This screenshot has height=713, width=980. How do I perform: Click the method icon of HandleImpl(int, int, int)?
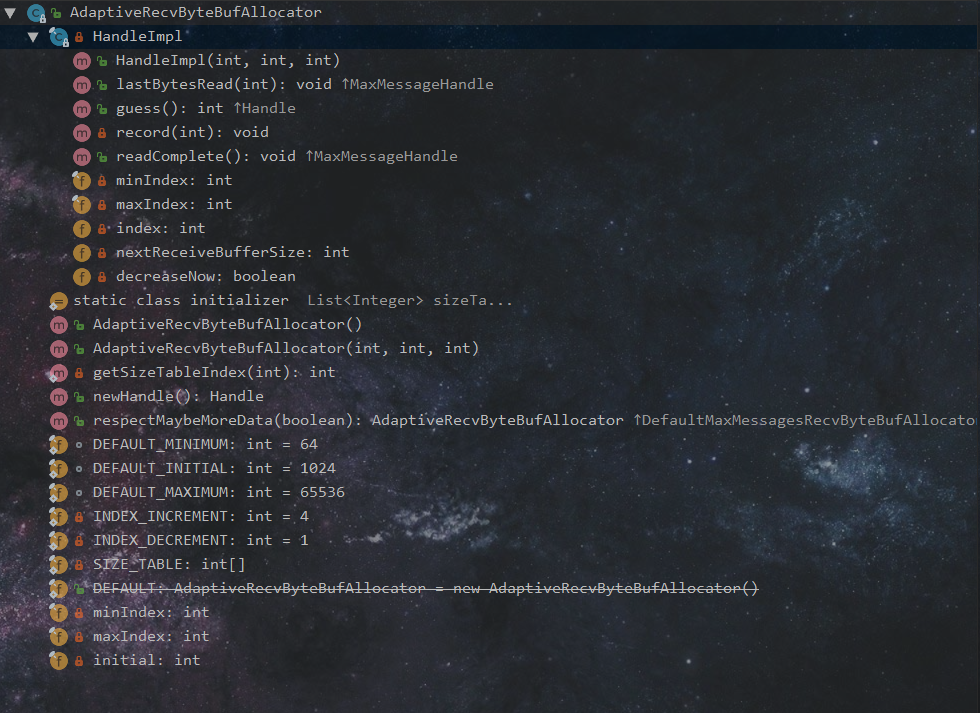click(82, 61)
